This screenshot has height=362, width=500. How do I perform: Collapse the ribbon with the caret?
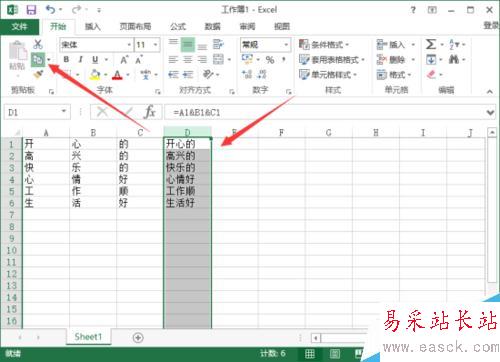tap(490, 91)
